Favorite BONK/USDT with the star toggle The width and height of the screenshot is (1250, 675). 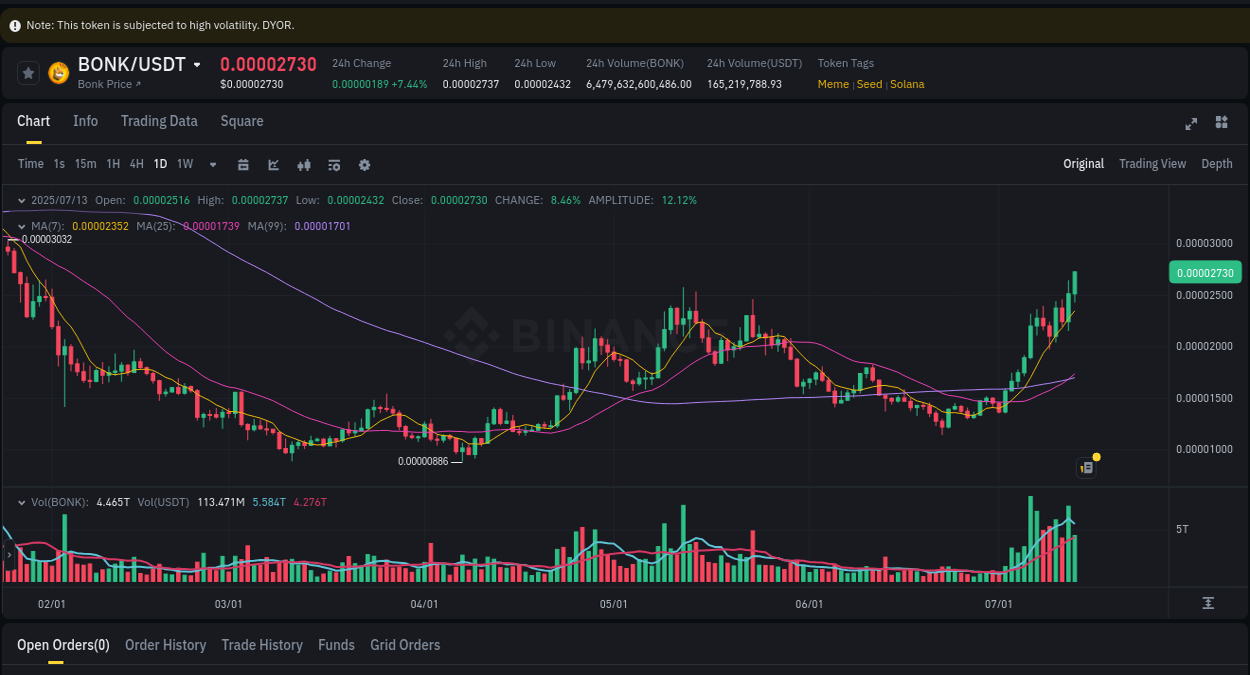[x=28, y=73]
